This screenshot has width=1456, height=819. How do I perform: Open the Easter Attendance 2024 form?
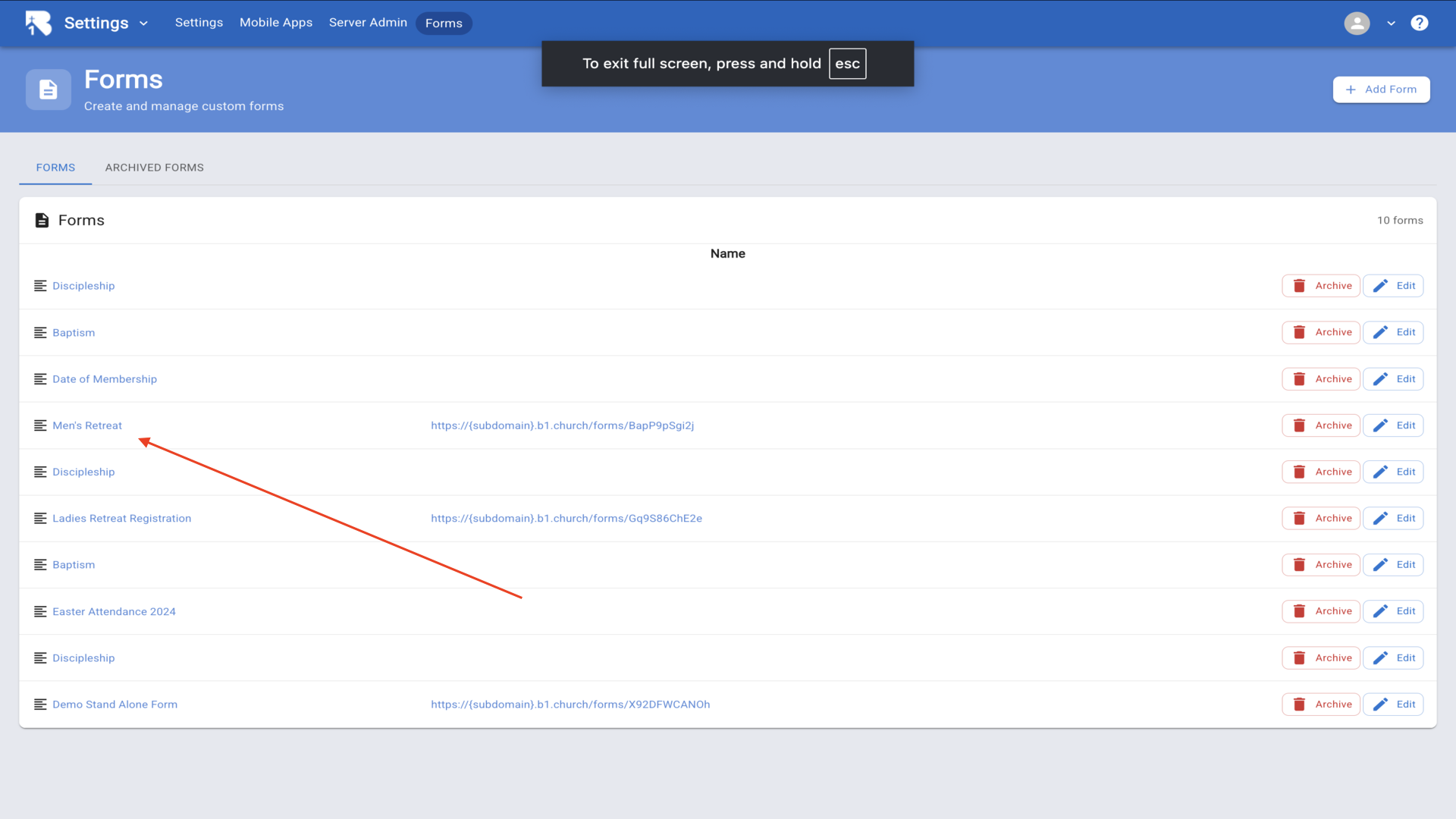(114, 611)
